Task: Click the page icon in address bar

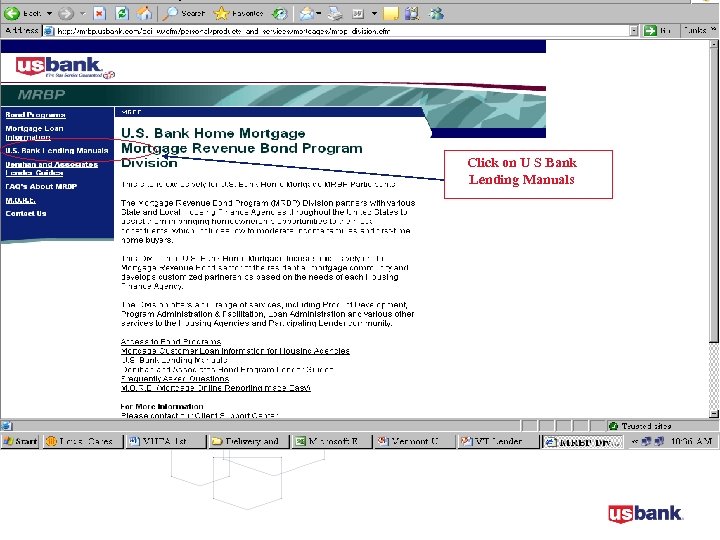Action: tap(49, 31)
